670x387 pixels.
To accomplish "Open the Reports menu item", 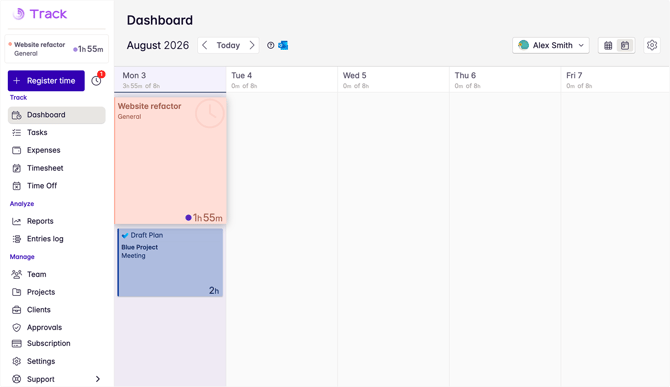I will (56, 221).
